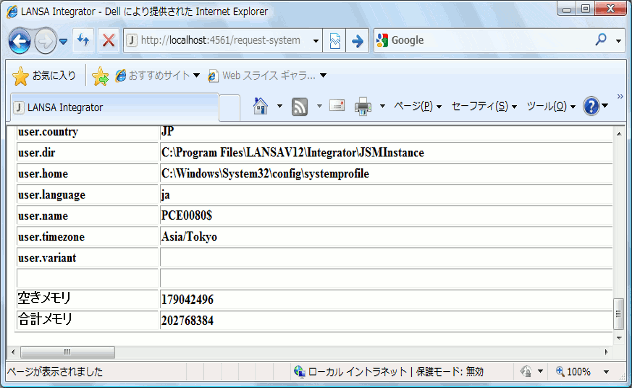Expand the おすすめサイト dropdown arrow

point(196,75)
